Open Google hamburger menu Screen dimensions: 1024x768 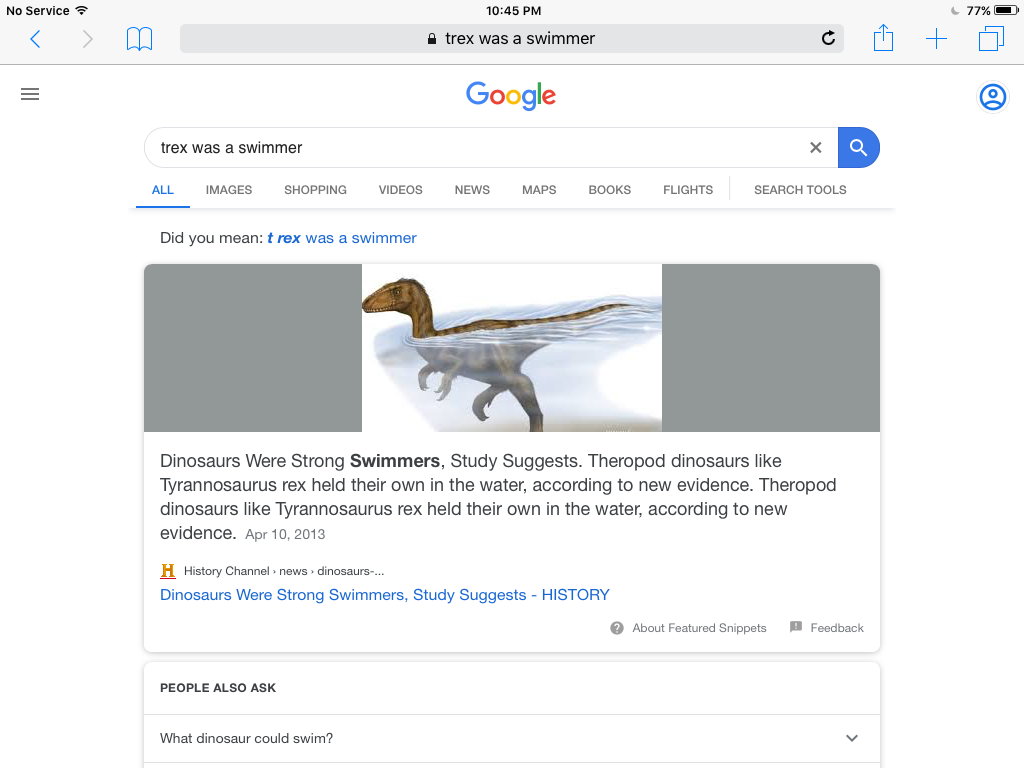[x=30, y=95]
